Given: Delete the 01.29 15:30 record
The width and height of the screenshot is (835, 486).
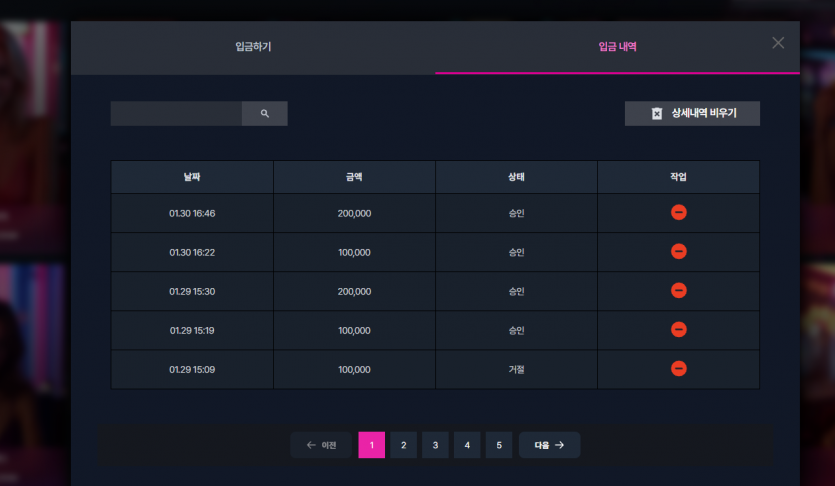Looking at the screenshot, I should click(678, 291).
